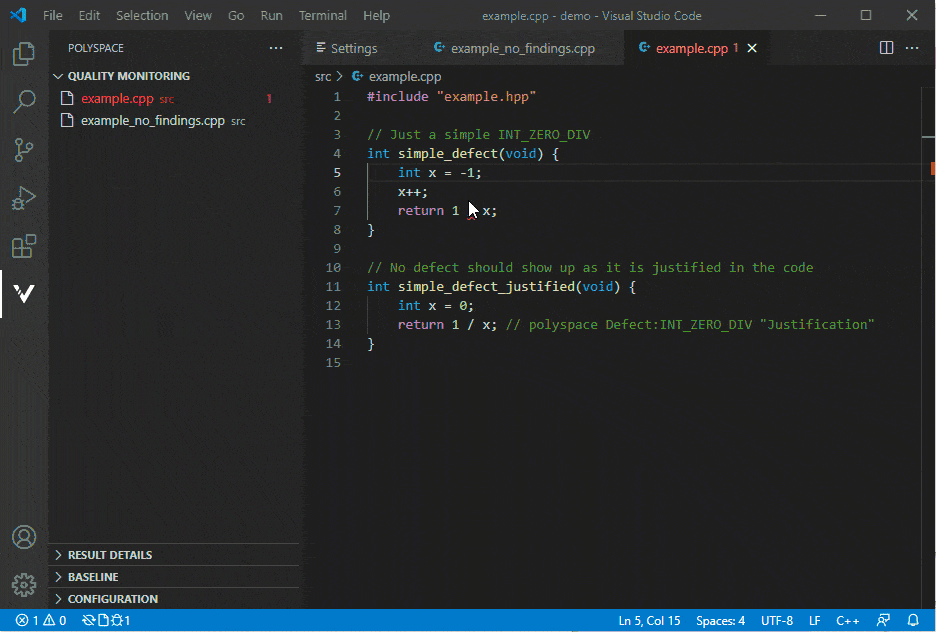Switch to the example_no_findings.cpp tab

522,48
